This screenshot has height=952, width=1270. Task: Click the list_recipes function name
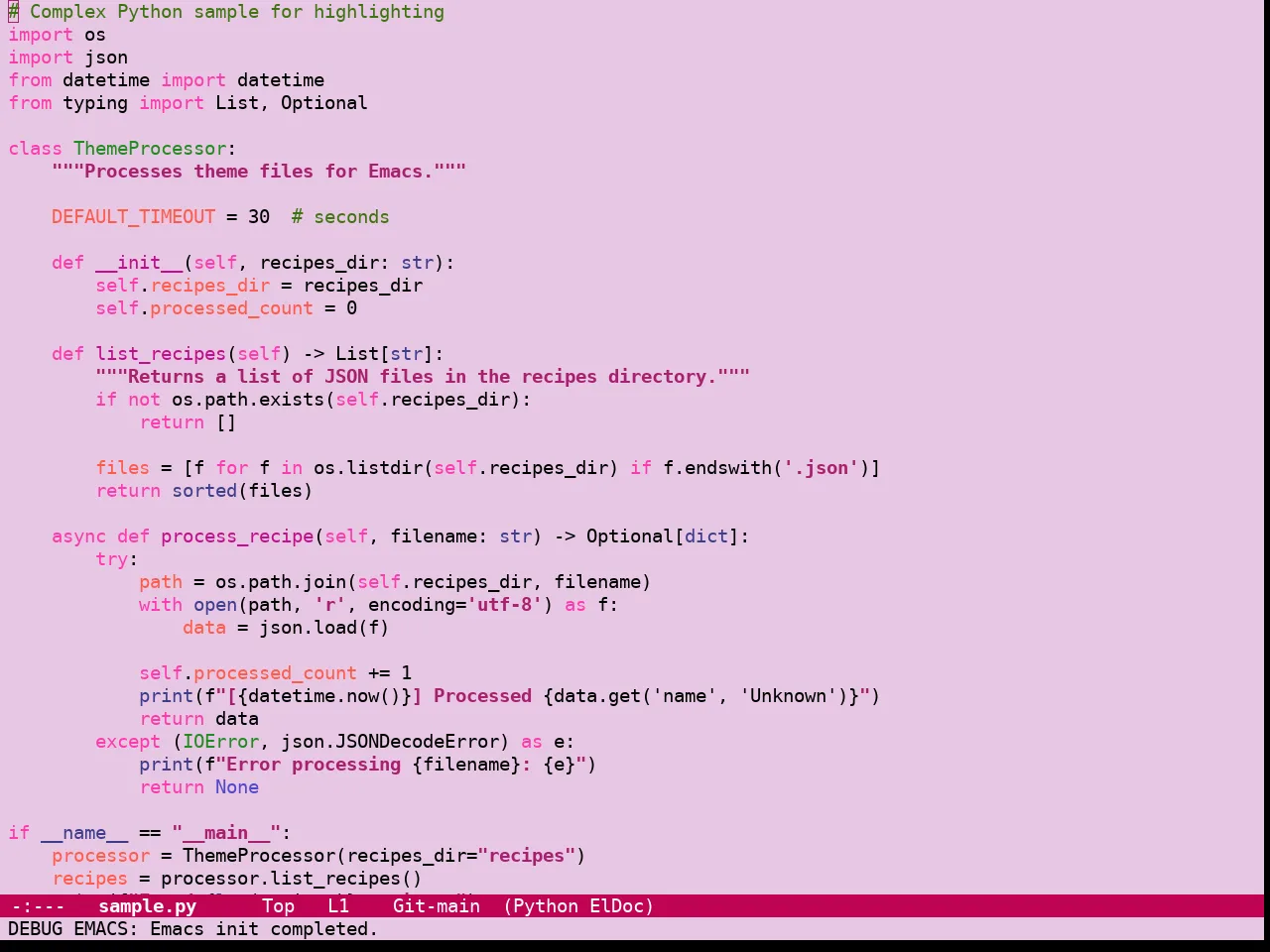pos(161,354)
